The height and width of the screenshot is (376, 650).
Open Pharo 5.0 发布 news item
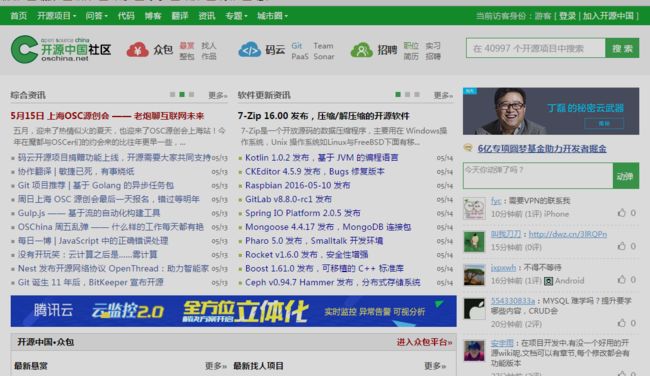click(314, 241)
